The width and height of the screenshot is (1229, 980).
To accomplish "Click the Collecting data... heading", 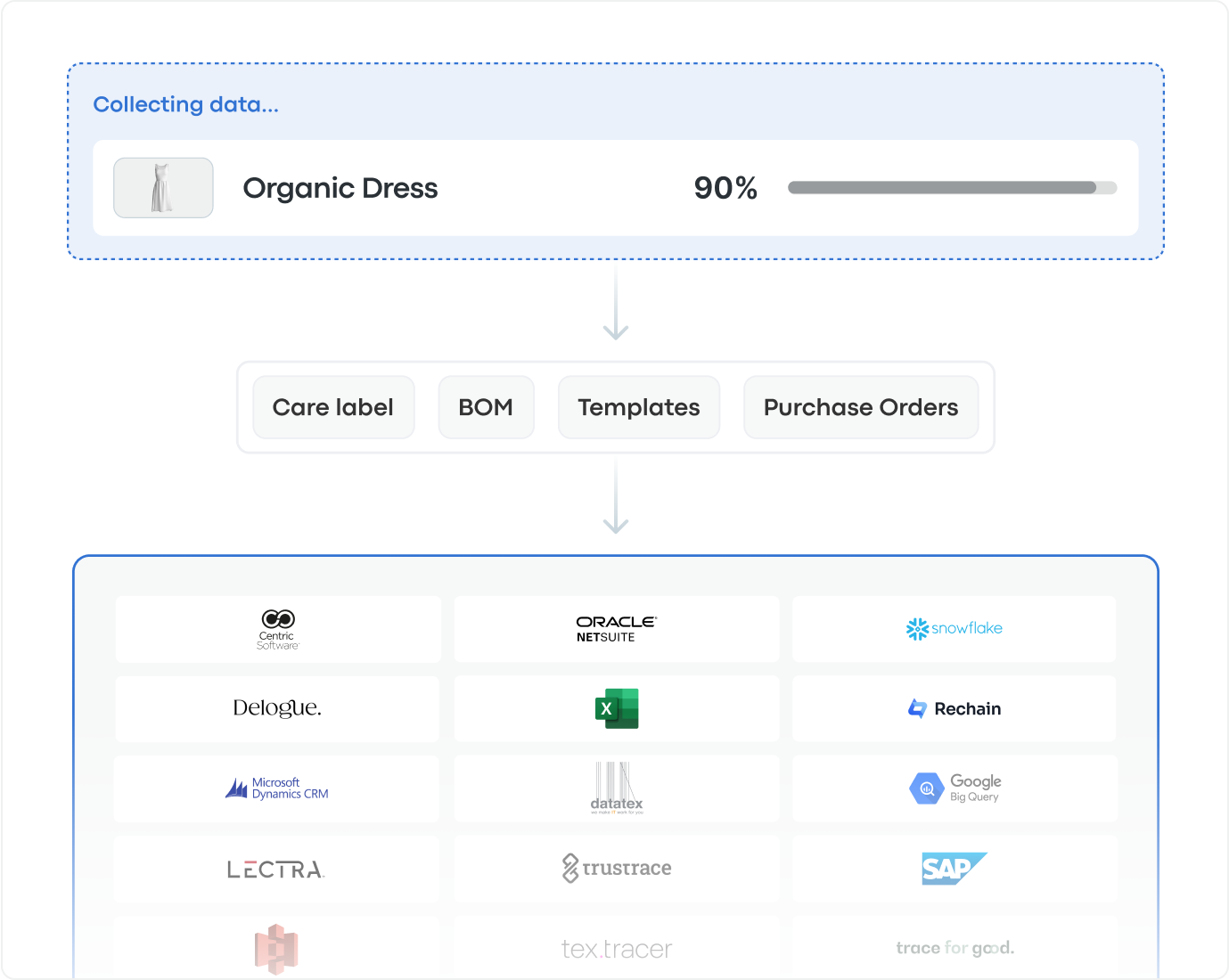I will pyautogui.click(x=186, y=104).
